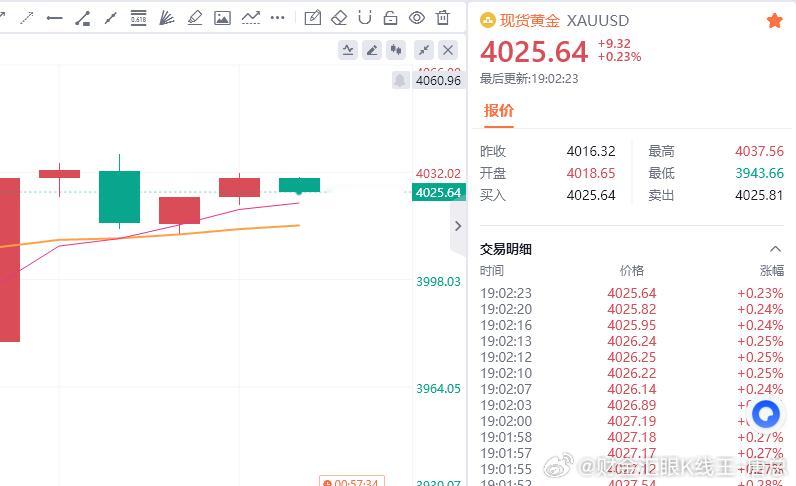This screenshot has height=486, width=796.
Task: Click the XAUUSD symbol title
Action: coord(598,21)
